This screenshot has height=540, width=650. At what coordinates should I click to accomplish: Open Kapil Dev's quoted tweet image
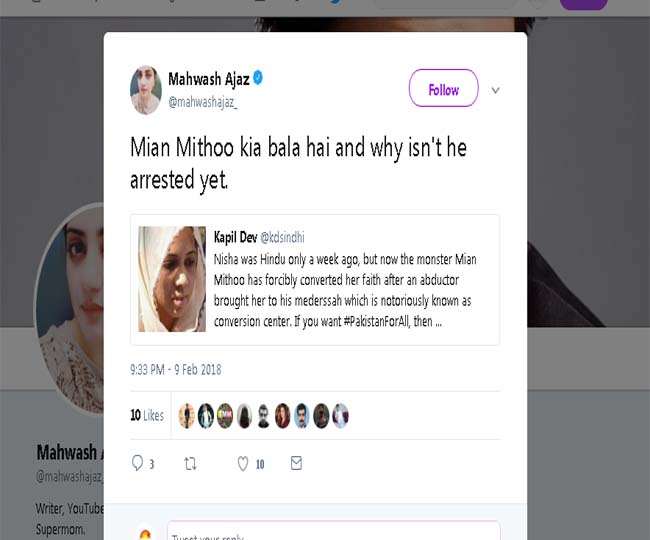coord(172,279)
